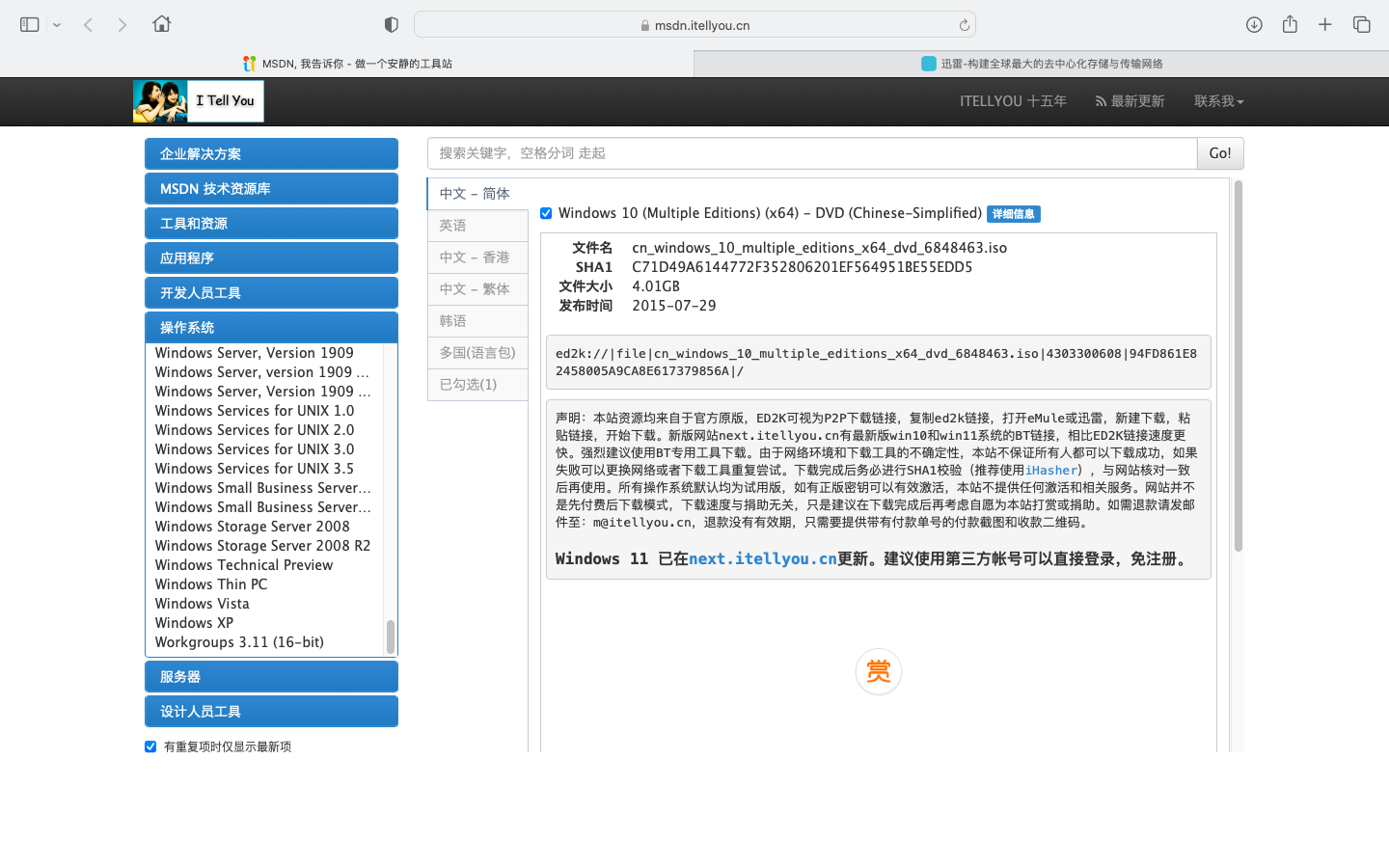Expand 设计人员工具 category
The image size is (1389, 868).
271,712
